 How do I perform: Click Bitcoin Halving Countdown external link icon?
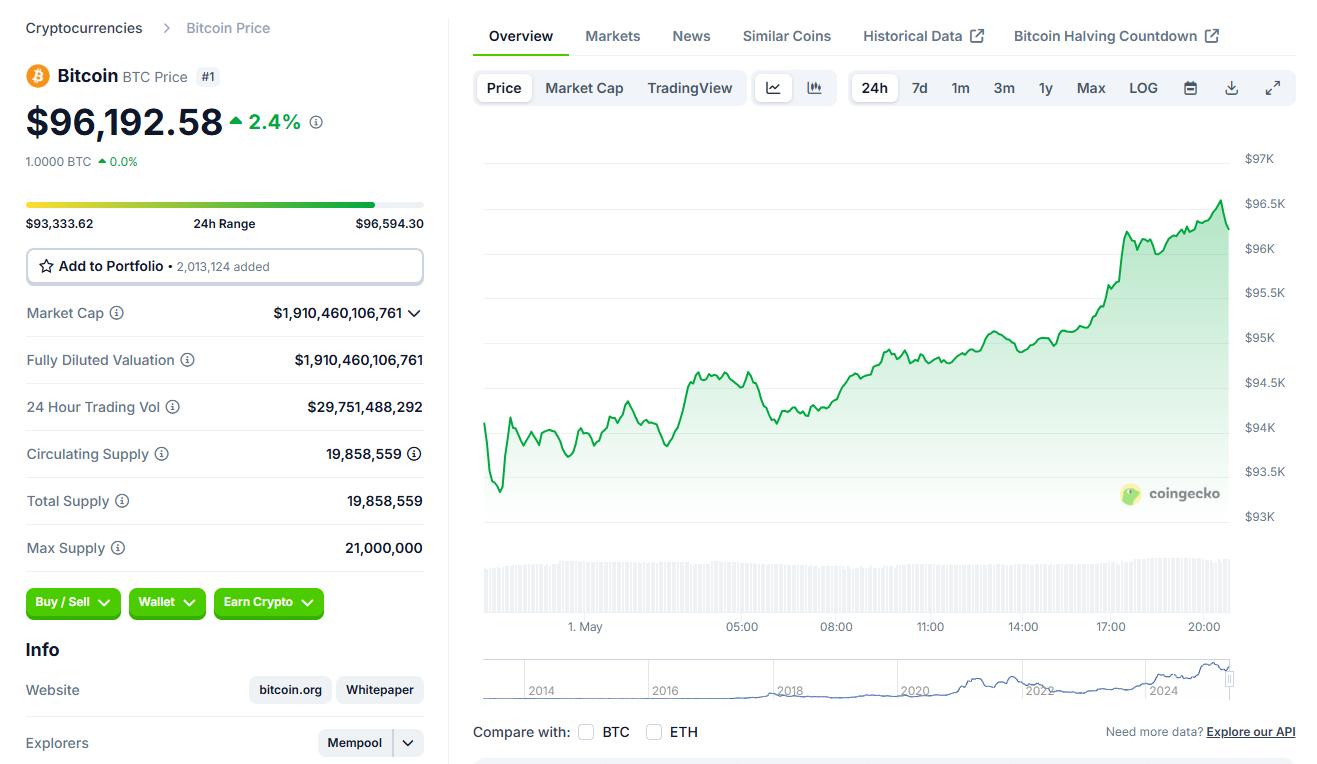click(x=1212, y=36)
